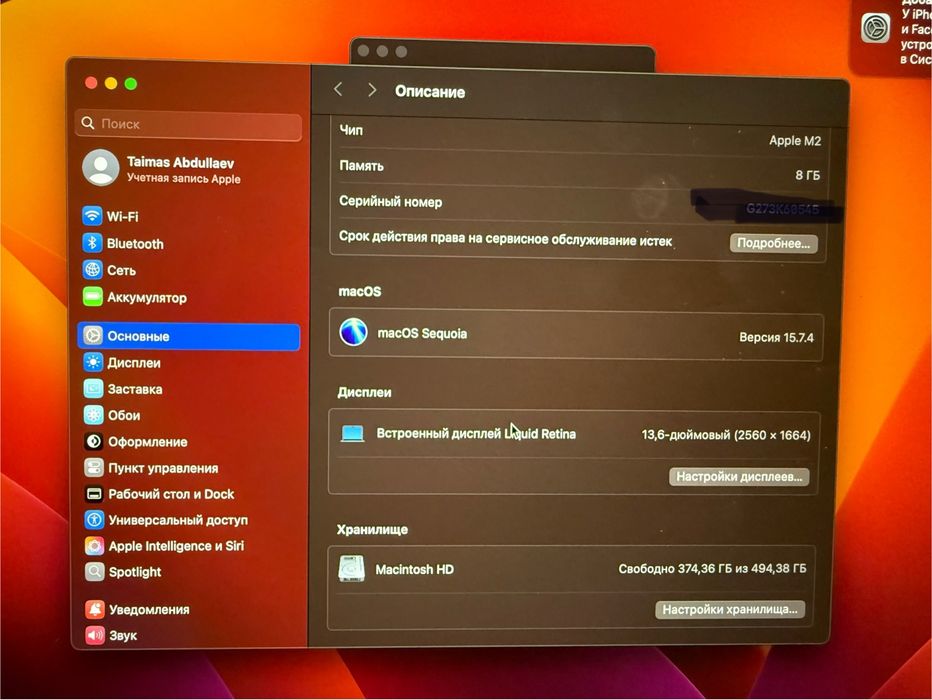
Task: Go forward with the right chevron
Action: (x=372, y=90)
